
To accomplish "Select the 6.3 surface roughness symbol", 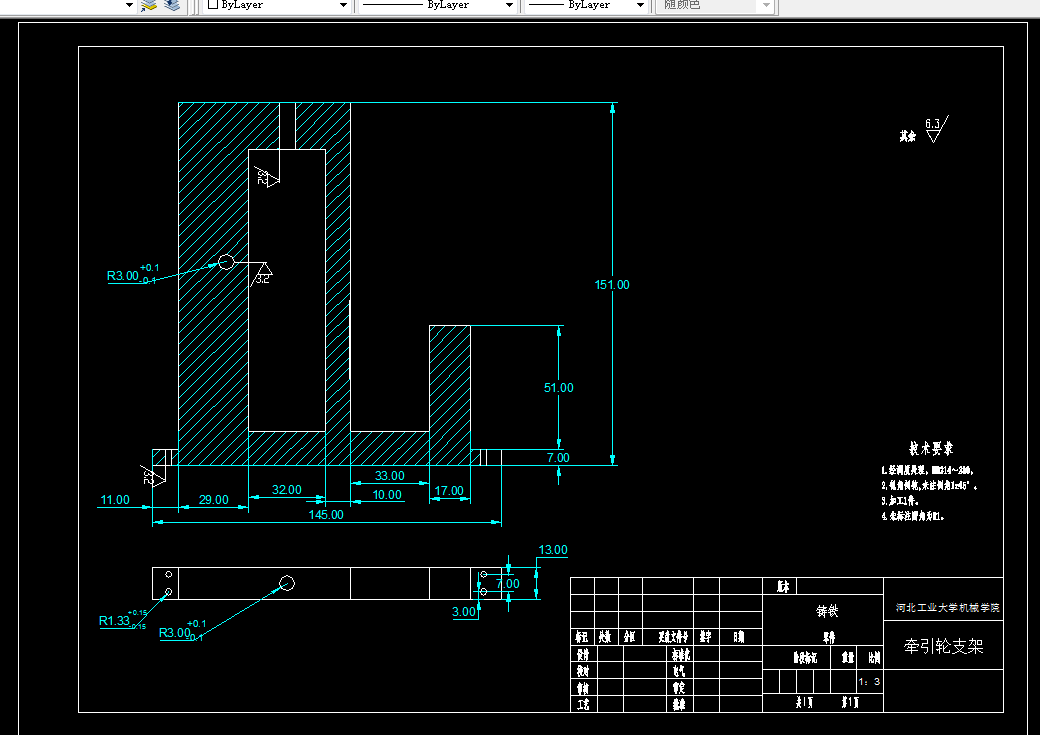I will (x=936, y=129).
